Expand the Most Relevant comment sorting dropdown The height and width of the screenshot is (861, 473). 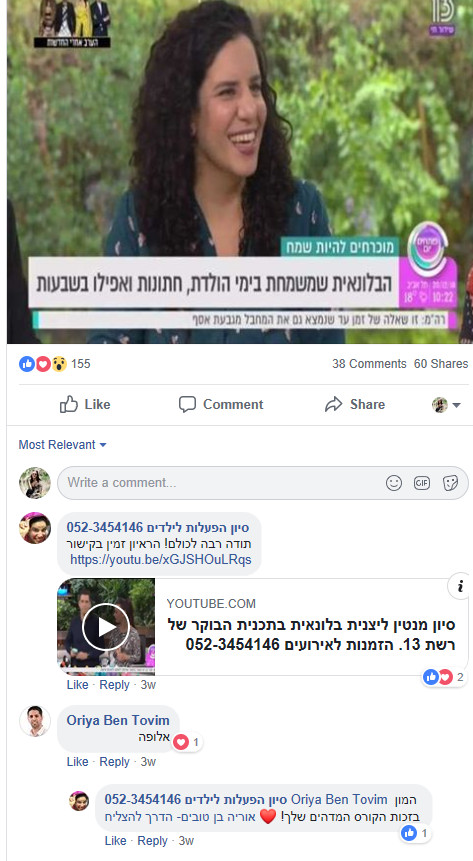coord(62,445)
